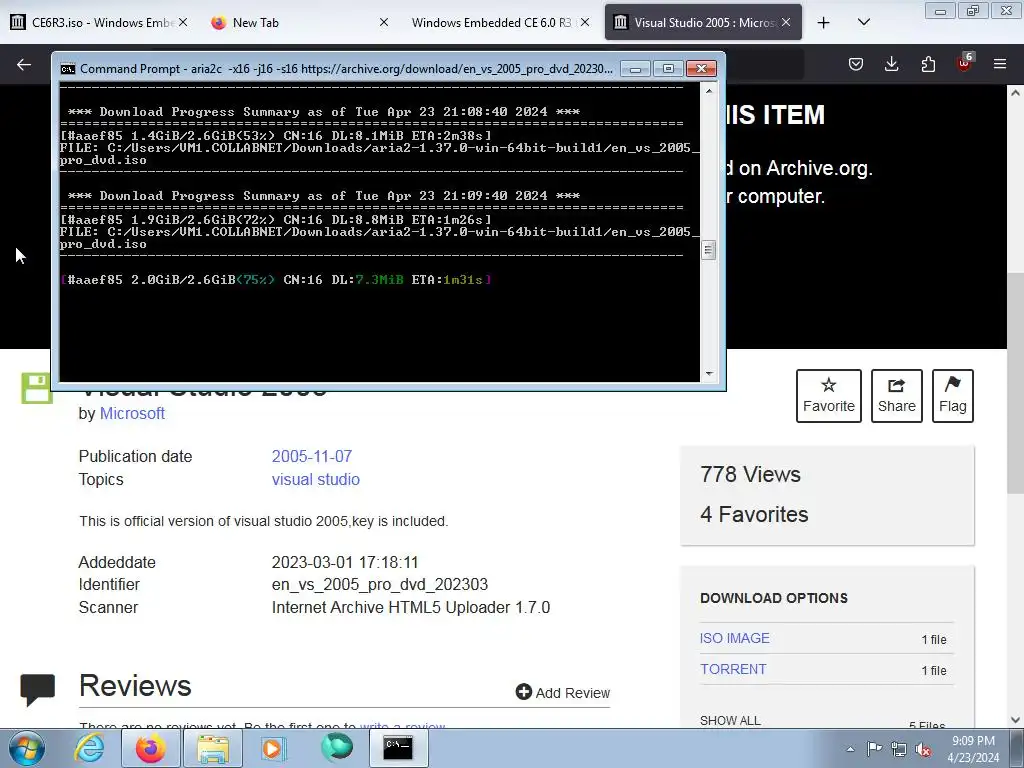Open the Firefox hamburger menu
The height and width of the screenshot is (768, 1024).
click(1000, 64)
